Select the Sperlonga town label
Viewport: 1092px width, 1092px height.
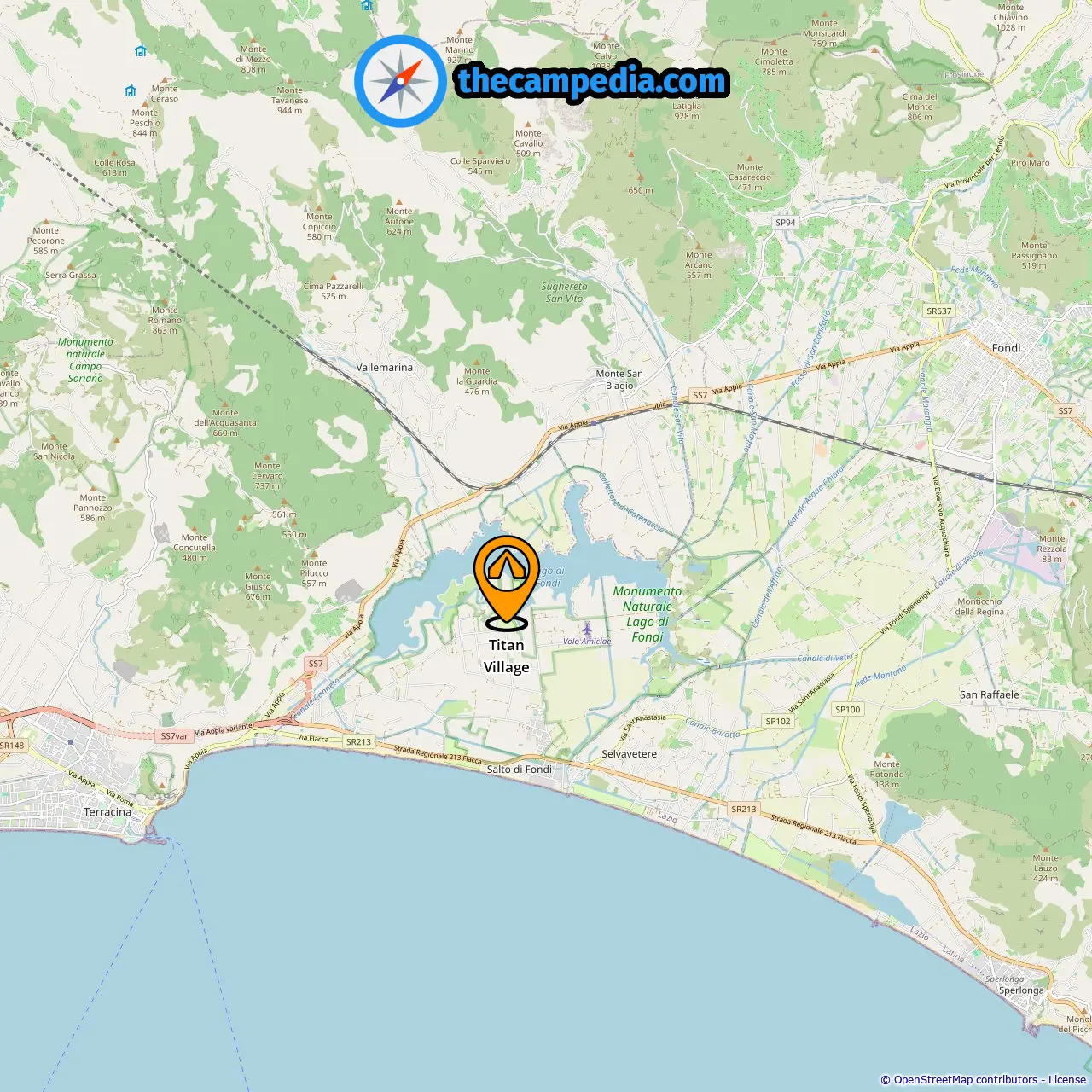(1021, 990)
